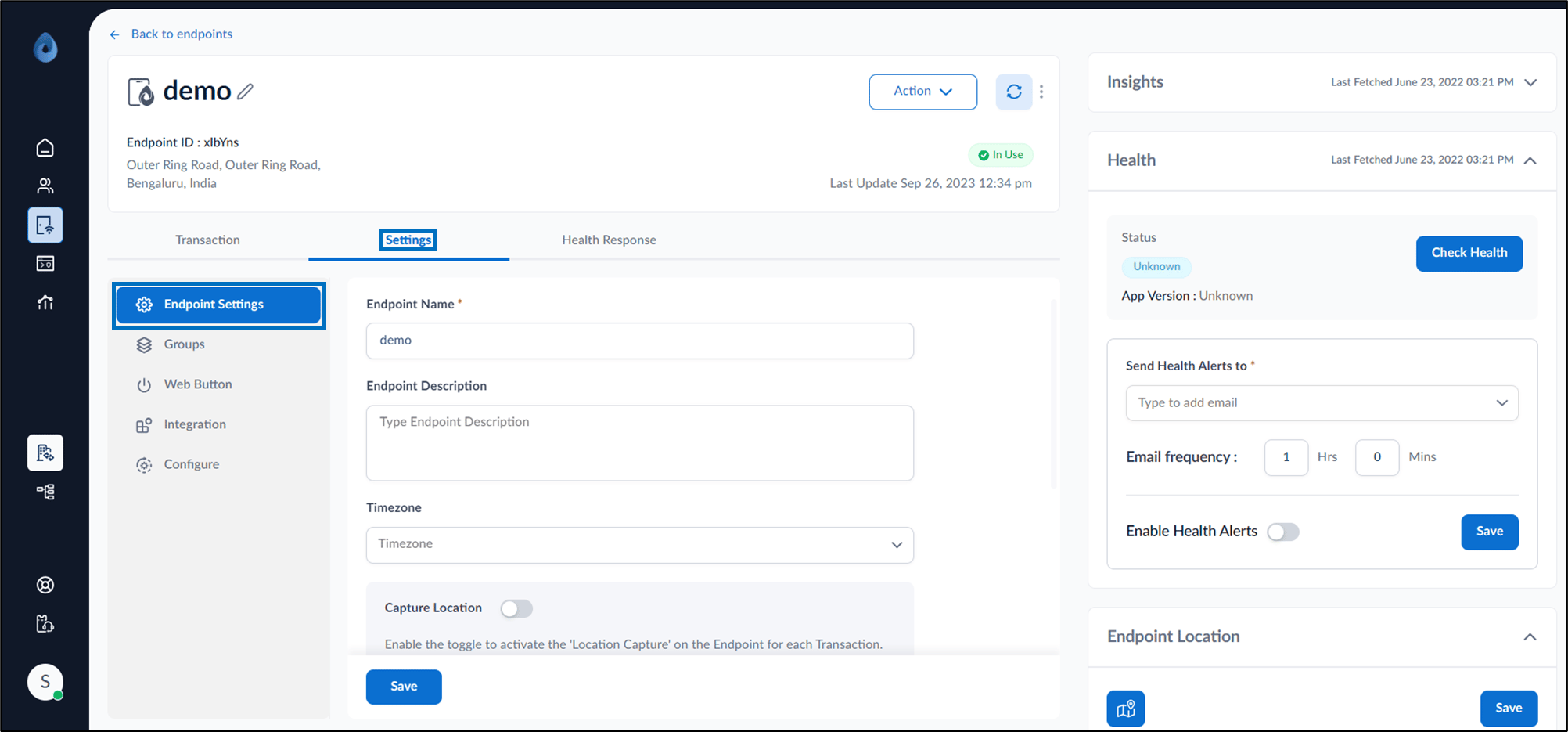This screenshot has height=732, width=1568.
Task: Click the Endpoint ID : xlbYns text
Action: coord(182,142)
